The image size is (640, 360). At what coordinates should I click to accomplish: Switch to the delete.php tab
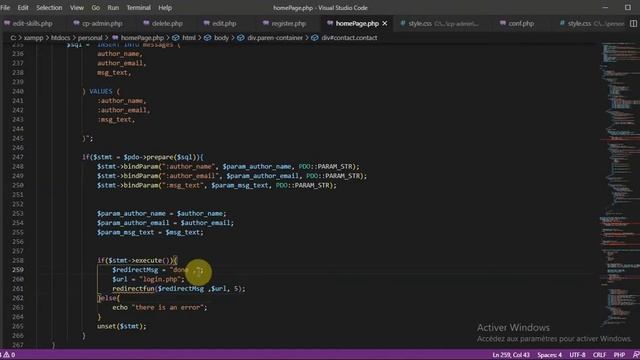coord(167,24)
